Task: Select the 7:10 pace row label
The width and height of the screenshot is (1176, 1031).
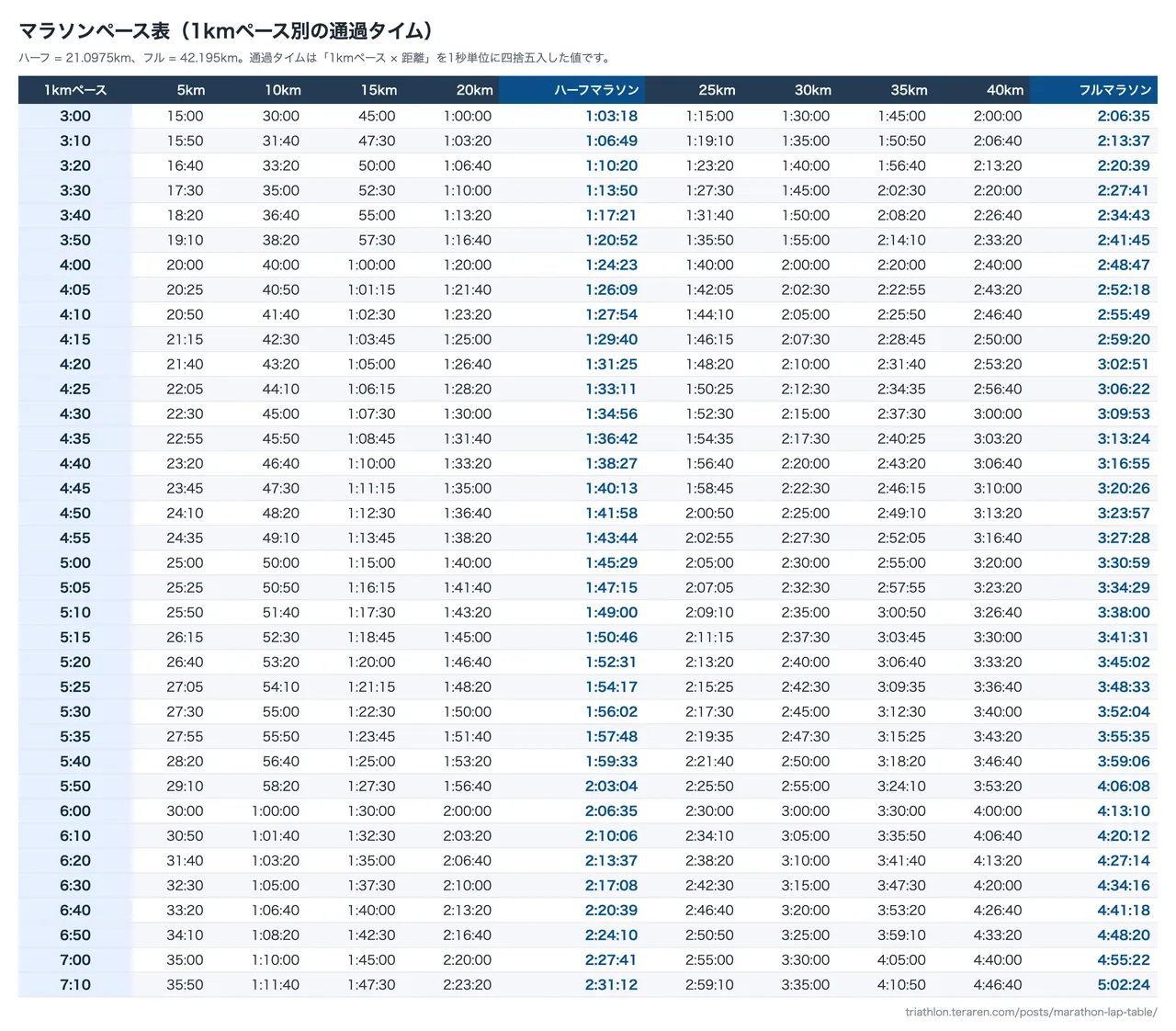Action: (75, 984)
